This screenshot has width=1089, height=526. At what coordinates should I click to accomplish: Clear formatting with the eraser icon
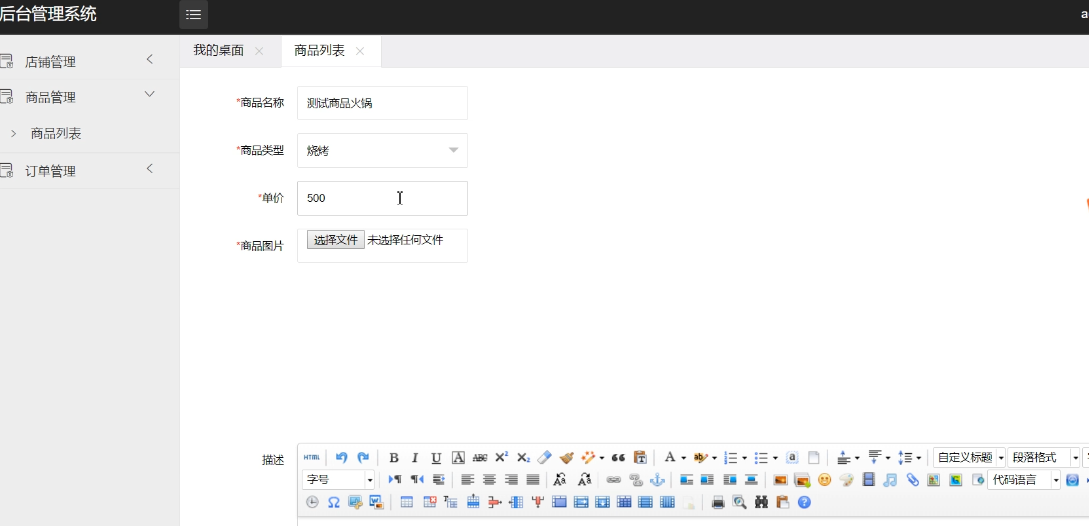544,457
